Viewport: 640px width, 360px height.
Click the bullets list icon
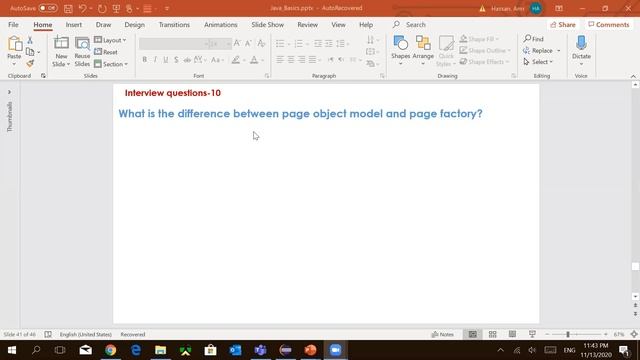280,43
